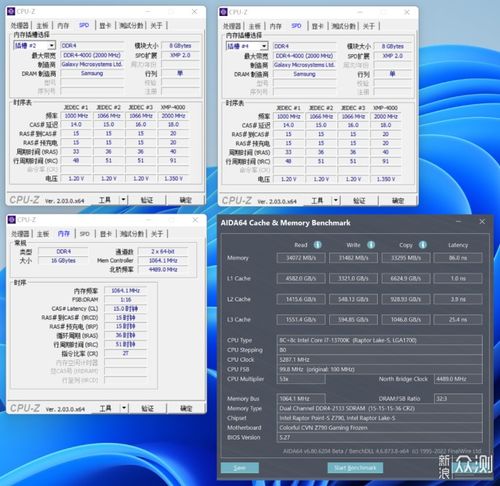Click Start Benchmark button
Image resolution: width=500 pixels, height=486 pixels.
[x=355, y=468]
